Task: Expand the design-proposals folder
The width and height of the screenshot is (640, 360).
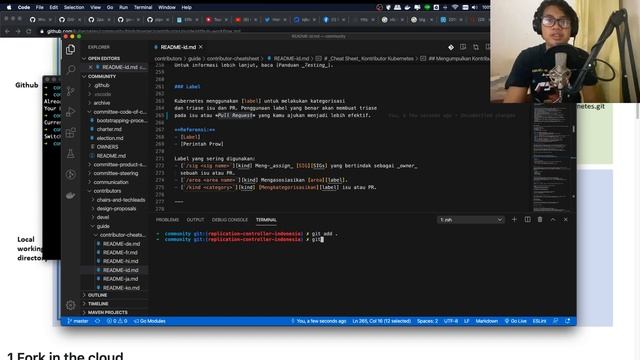Action: (x=116, y=209)
